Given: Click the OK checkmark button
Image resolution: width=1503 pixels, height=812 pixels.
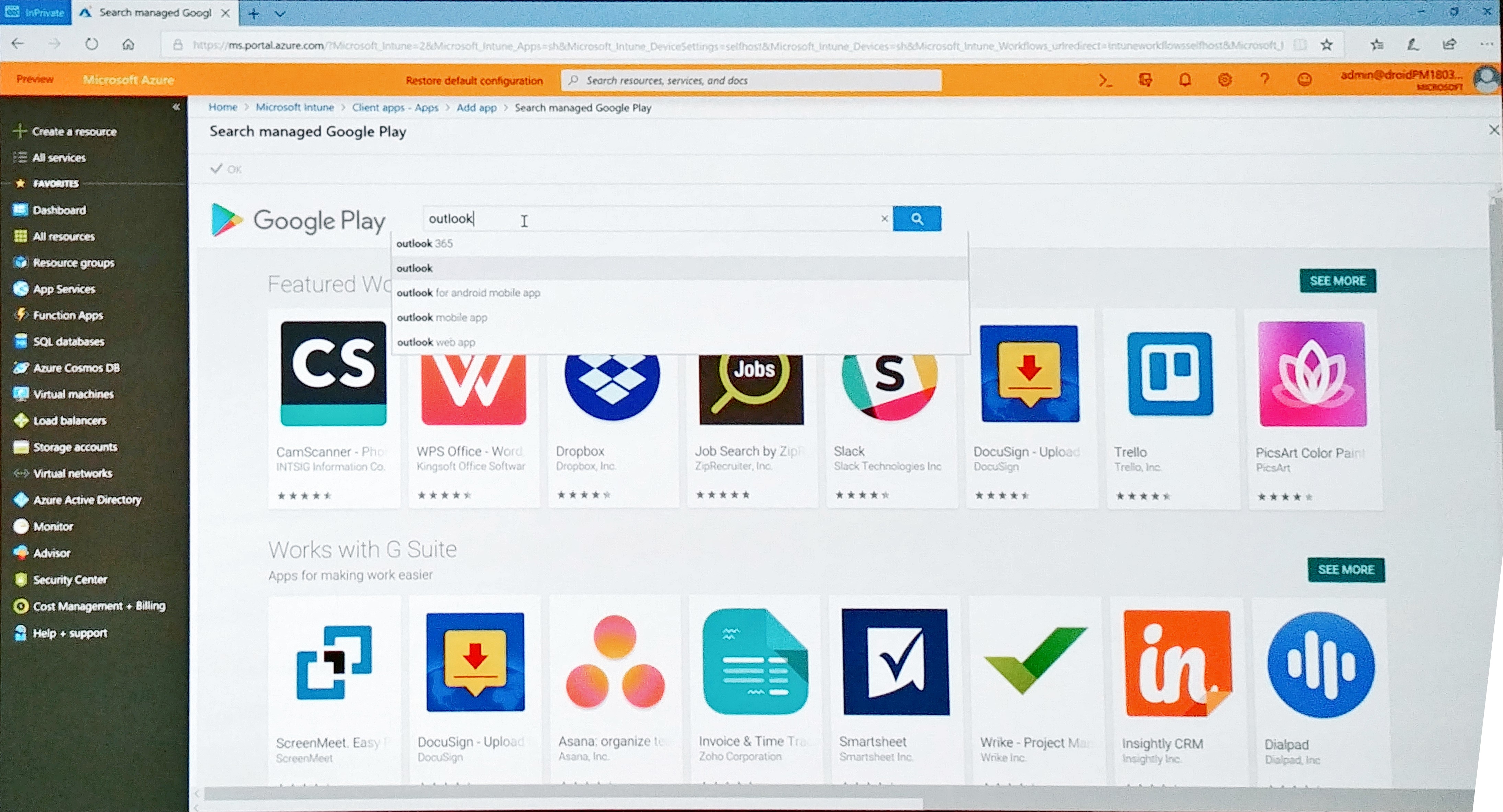Looking at the screenshot, I should 226,169.
